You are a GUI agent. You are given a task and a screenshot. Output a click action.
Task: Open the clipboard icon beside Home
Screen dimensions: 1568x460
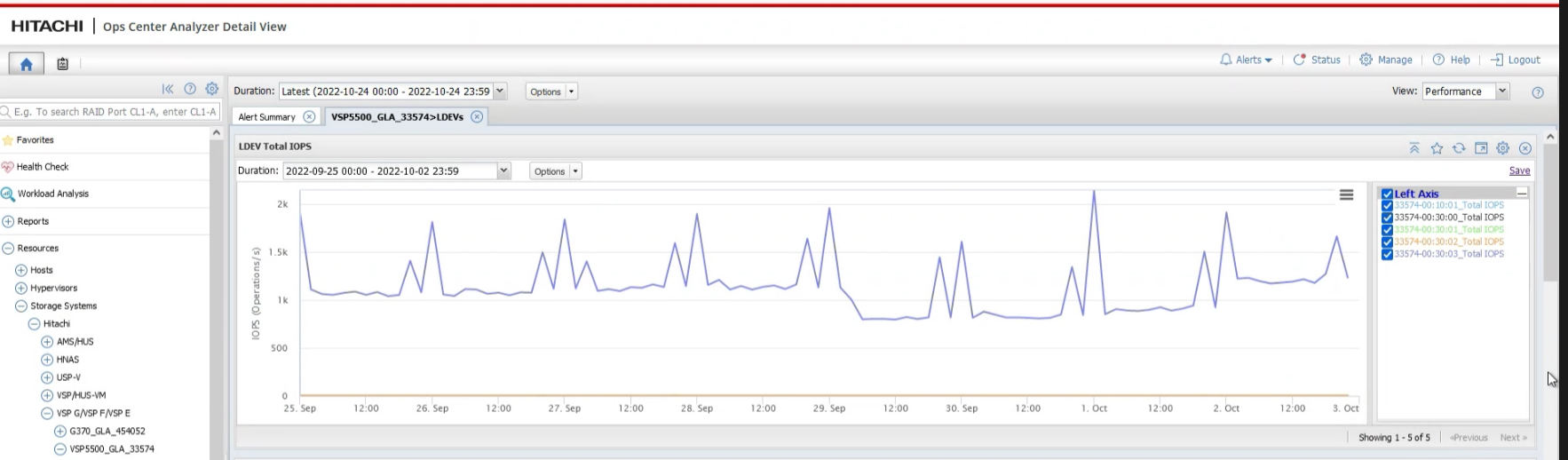coord(62,64)
